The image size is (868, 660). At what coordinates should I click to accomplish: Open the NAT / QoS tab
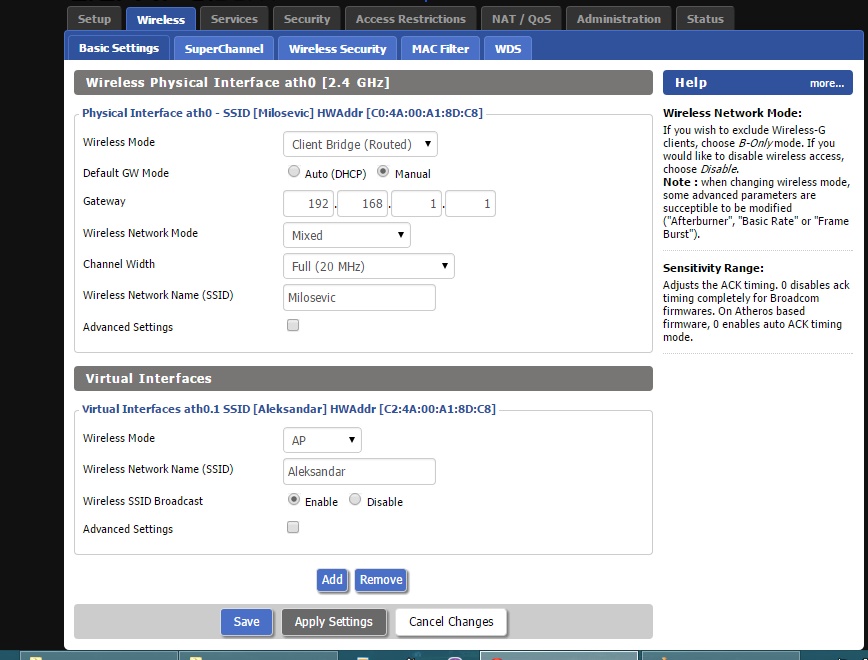pyautogui.click(x=521, y=19)
